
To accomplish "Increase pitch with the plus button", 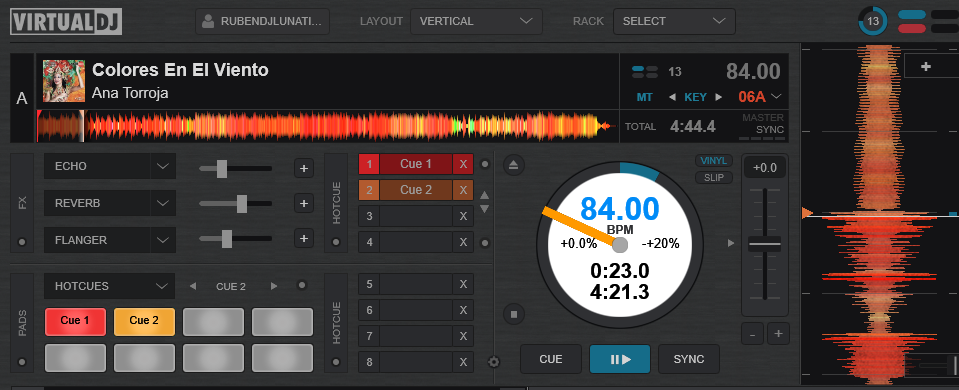I will tap(778, 334).
